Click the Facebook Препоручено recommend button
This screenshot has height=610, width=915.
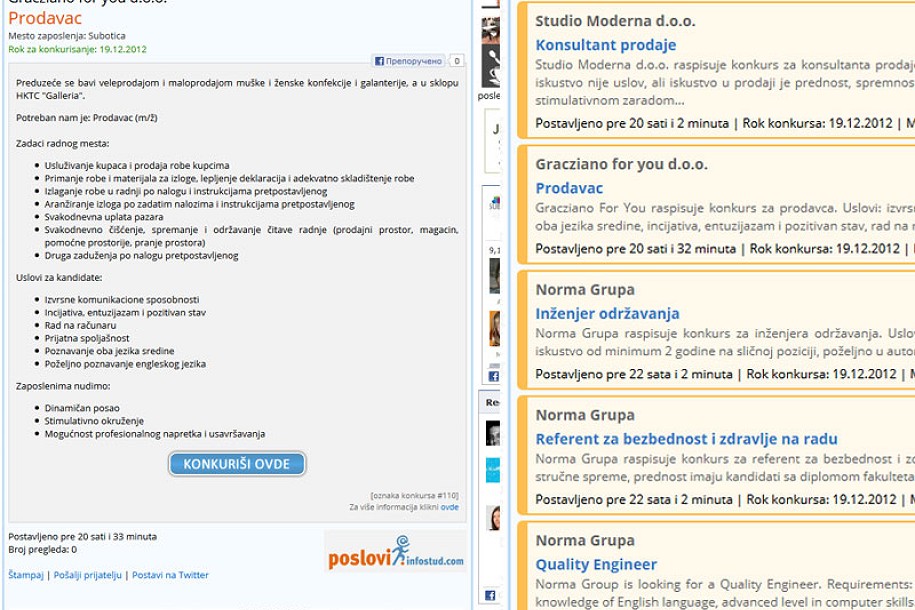(x=408, y=61)
